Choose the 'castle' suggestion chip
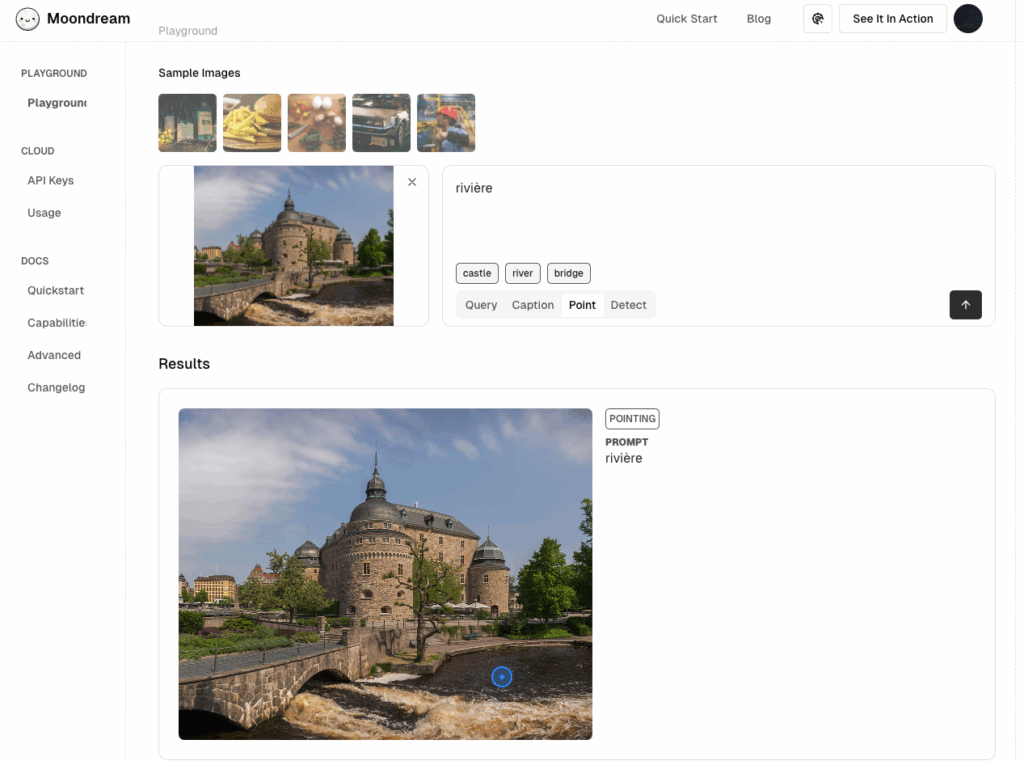This screenshot has height=761, width=1024. pyautogui.click(x=477, y=273)
